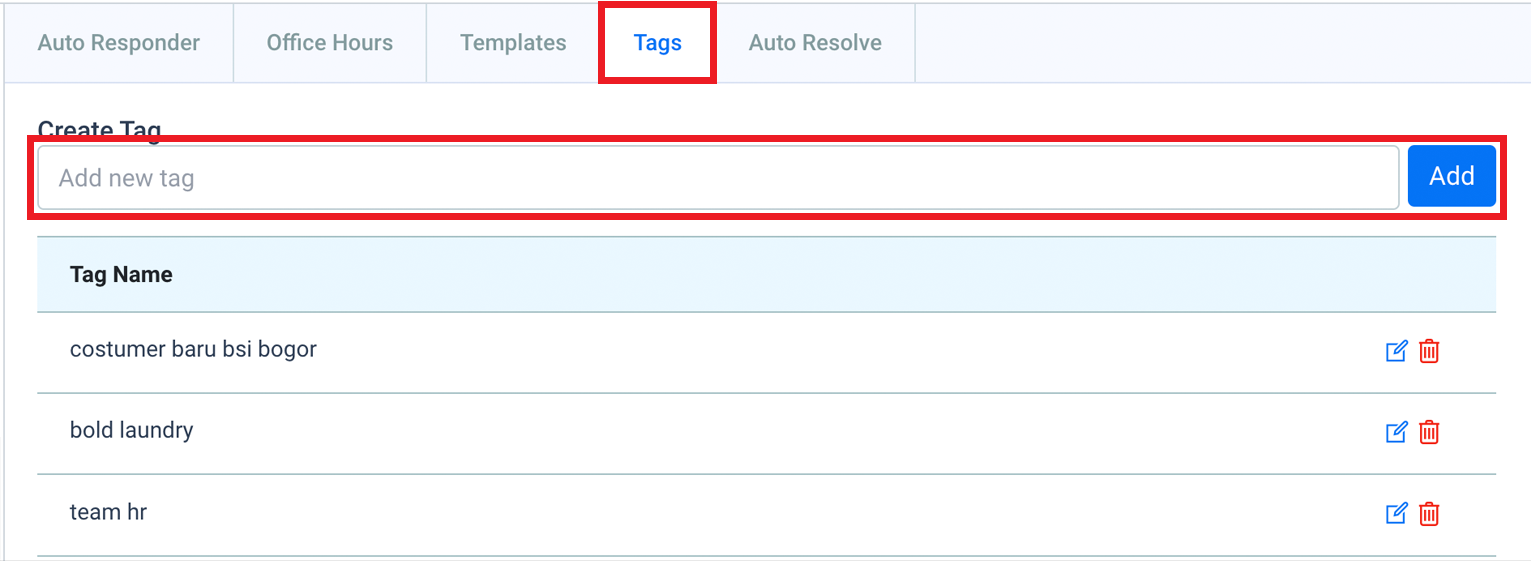
Task: Delete the 'costumer baru bsi bogor' tag
Action: coord(1430,351)
